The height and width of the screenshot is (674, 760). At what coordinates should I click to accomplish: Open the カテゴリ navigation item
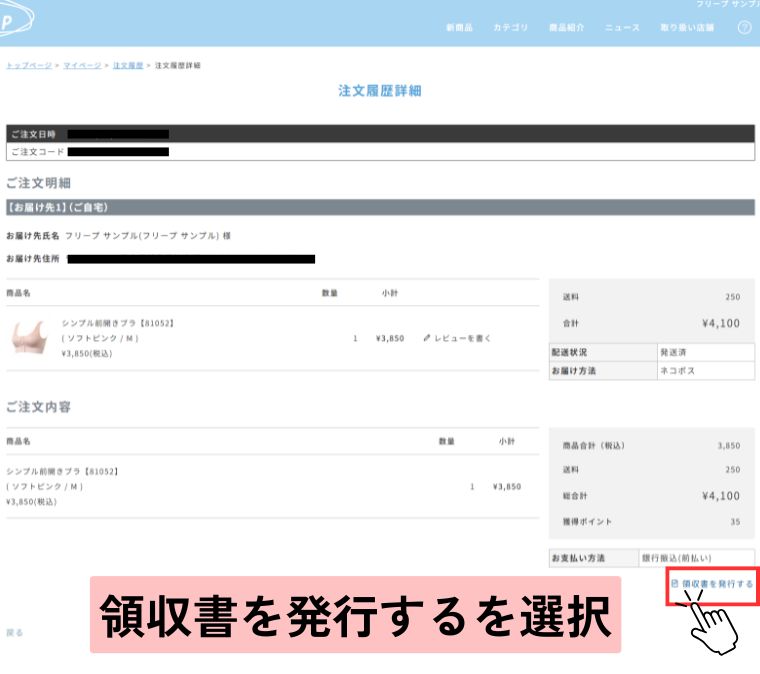510,27
